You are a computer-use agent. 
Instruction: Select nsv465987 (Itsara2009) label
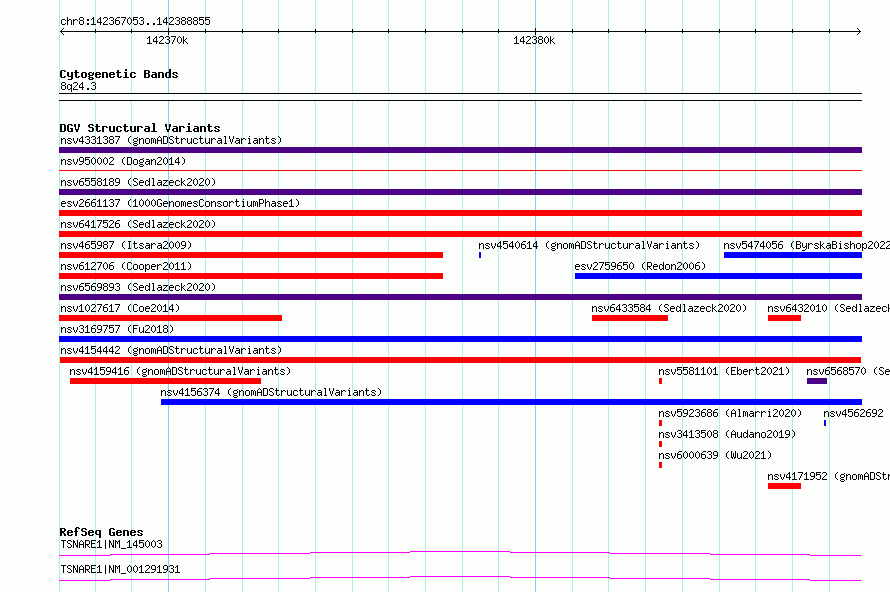click(126, 245)
